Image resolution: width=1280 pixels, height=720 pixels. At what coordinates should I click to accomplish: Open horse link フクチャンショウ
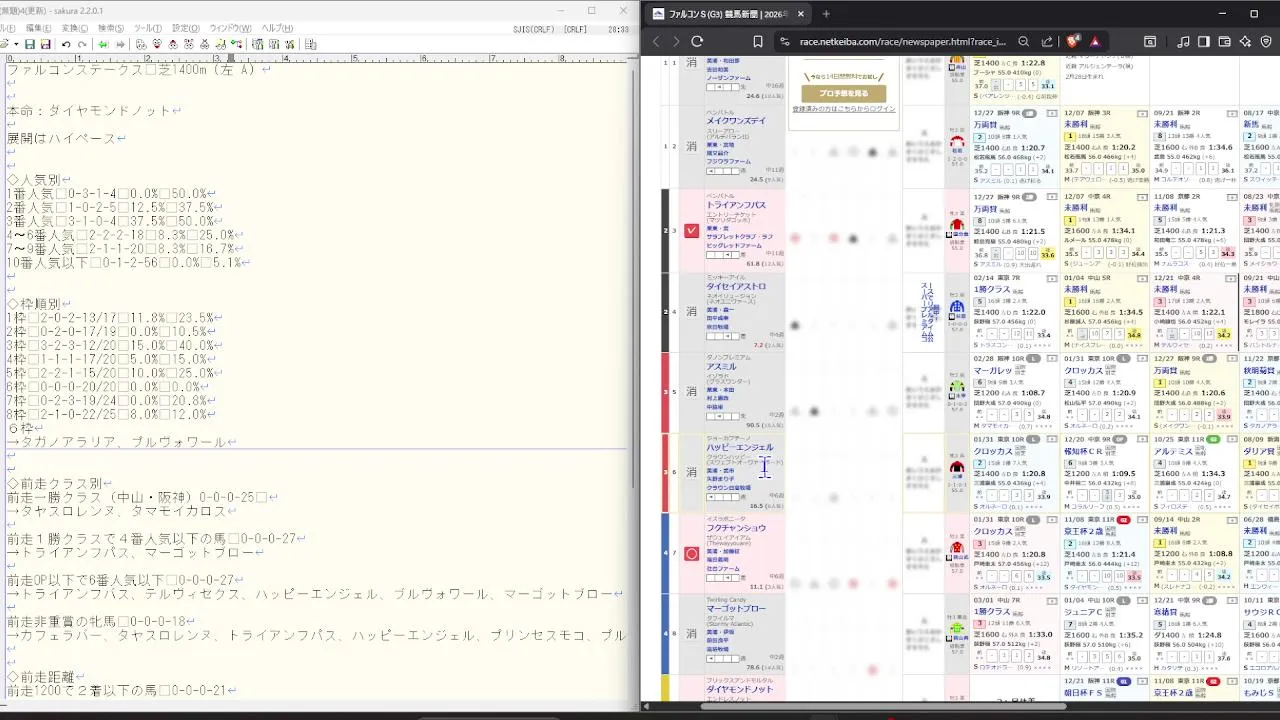pyautogui.click(x=736, y=528)
